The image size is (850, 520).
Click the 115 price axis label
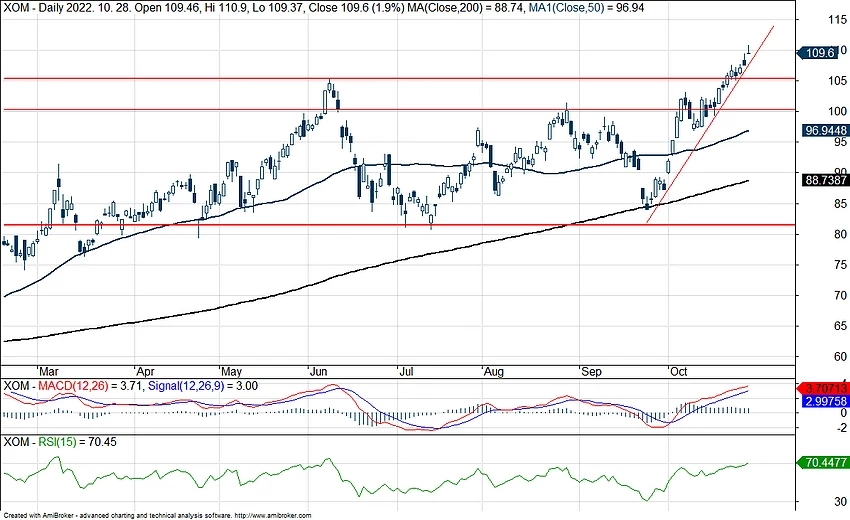click(837, 20)
